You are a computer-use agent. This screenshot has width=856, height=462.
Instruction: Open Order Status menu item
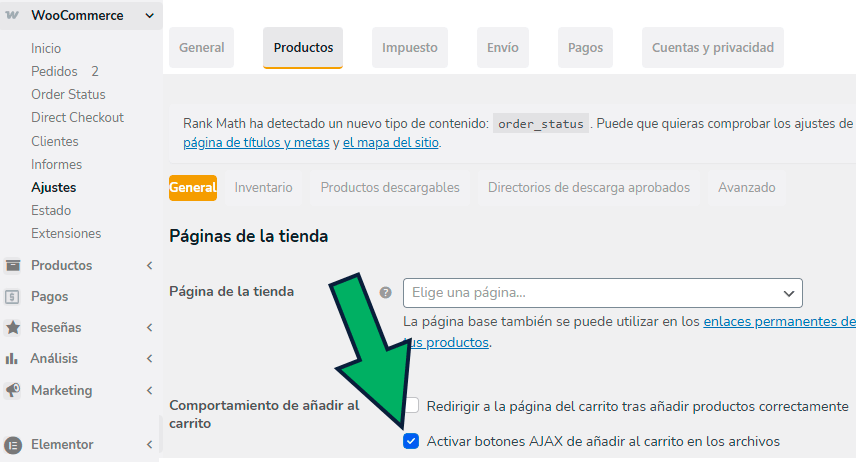[68, 94]
